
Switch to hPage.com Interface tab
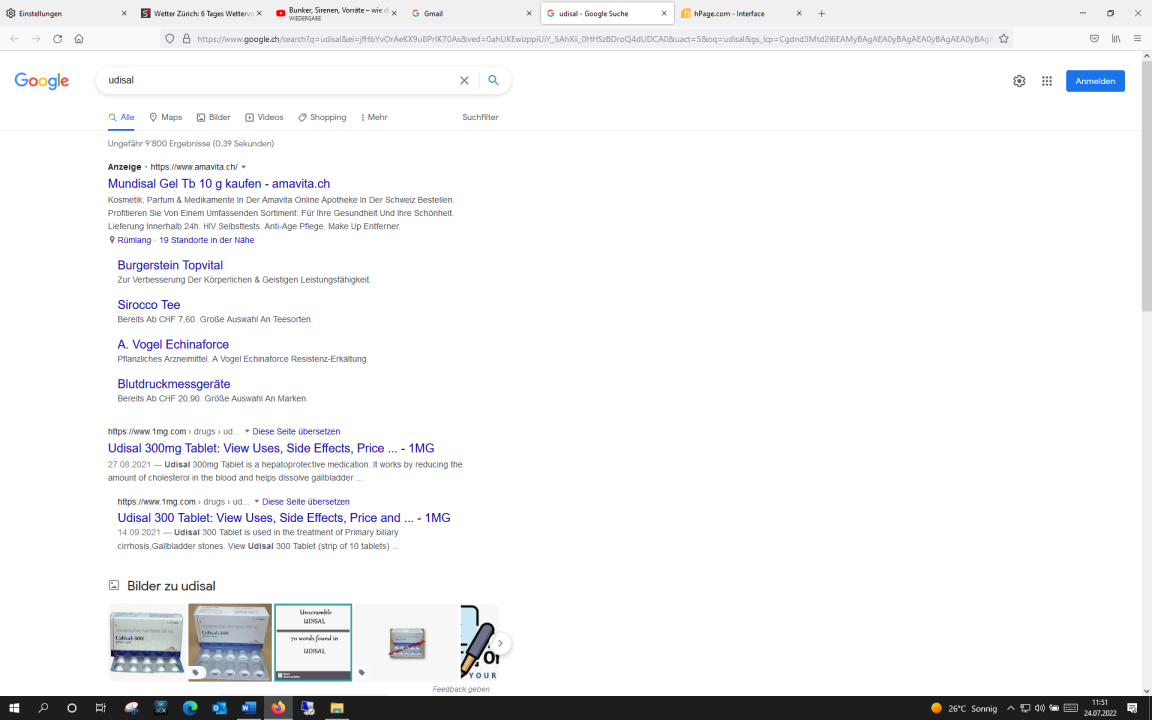pyautogui.click(x=741, y=13)
